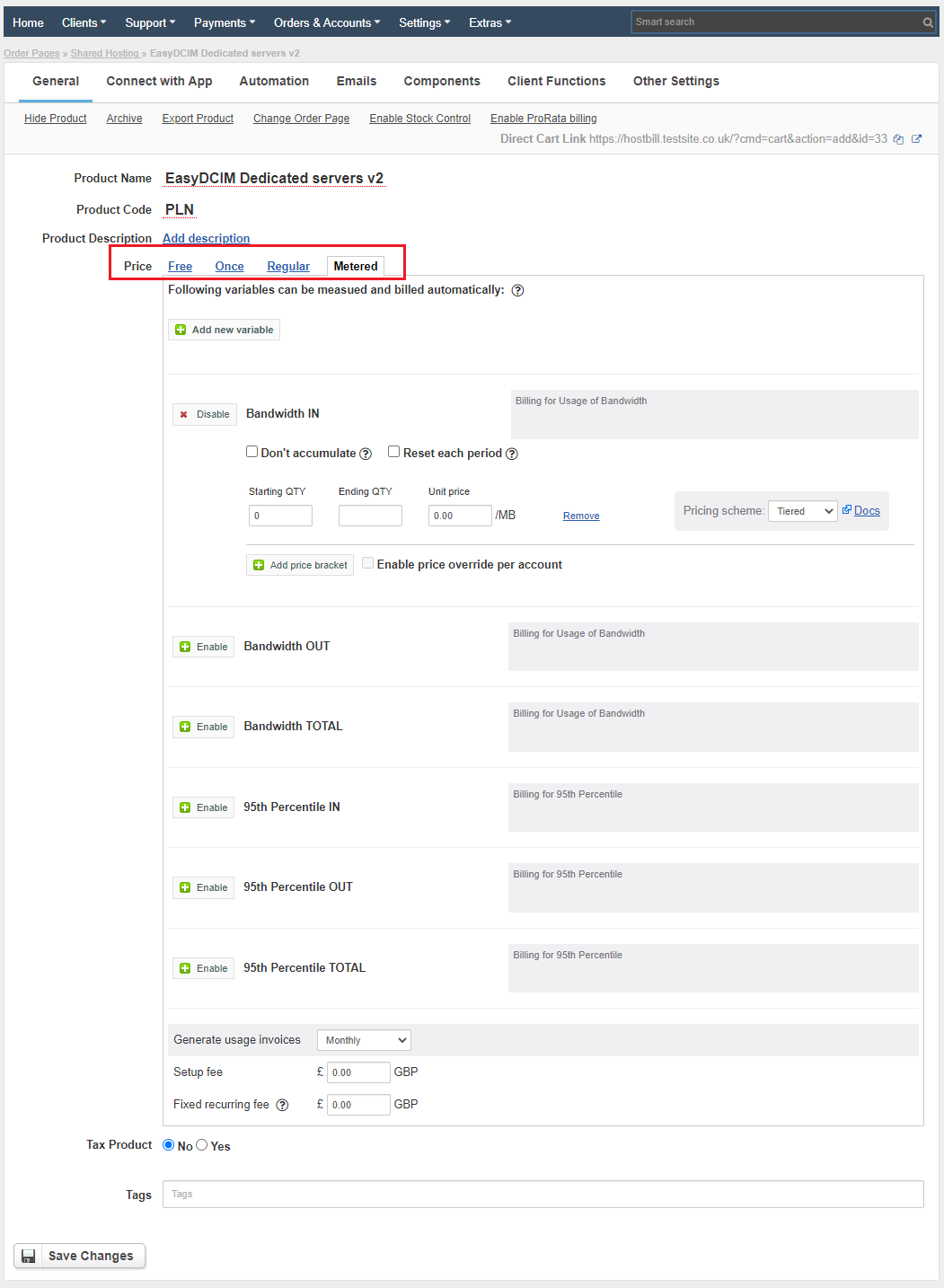Disable the Bandwidth IN variable
The width and height of the screenshot is (944, 1288).
pyautogui.click(x=204, y=414)
